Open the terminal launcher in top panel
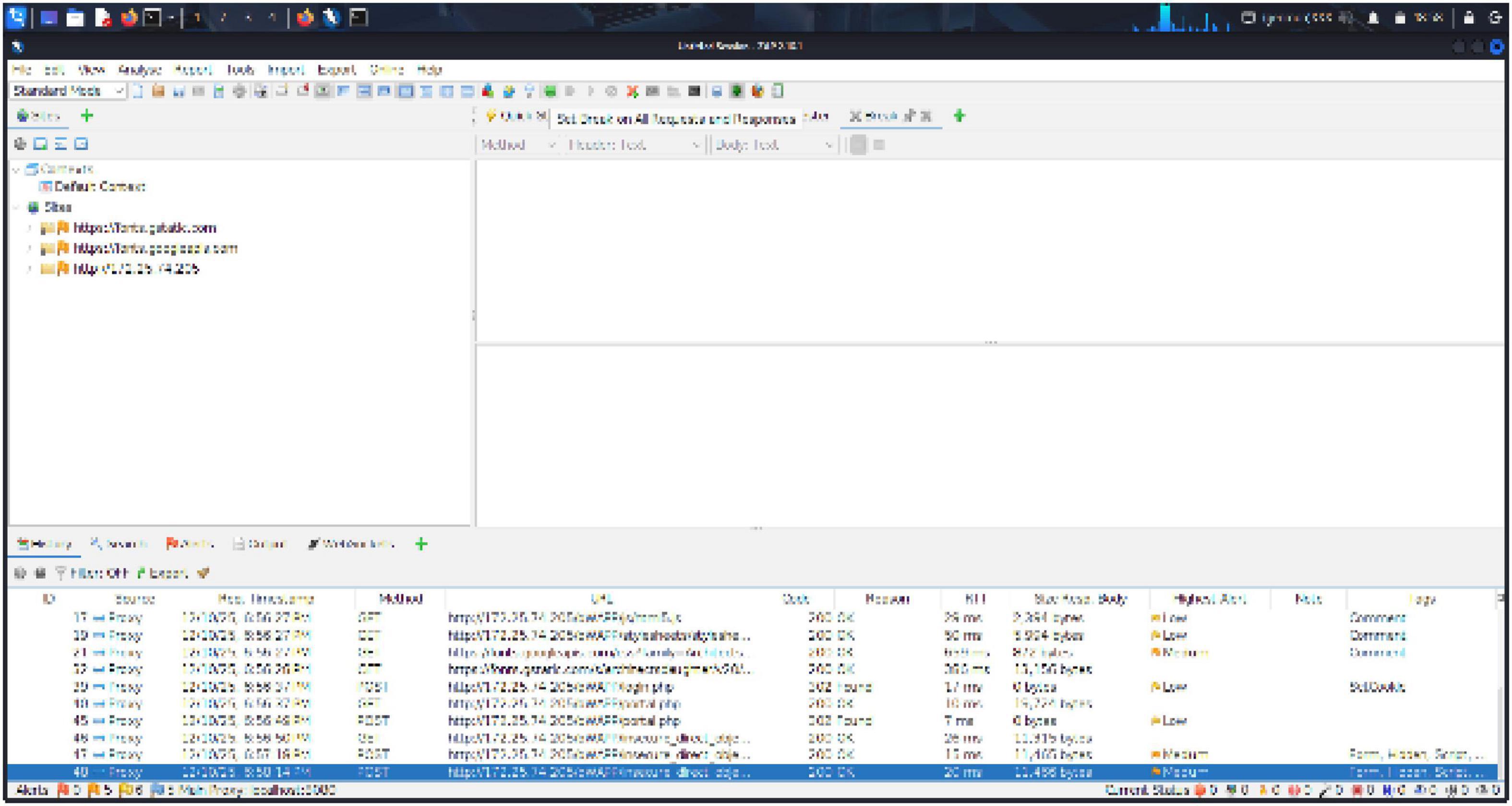1512x806 pixels. click(x=153, y=18)
